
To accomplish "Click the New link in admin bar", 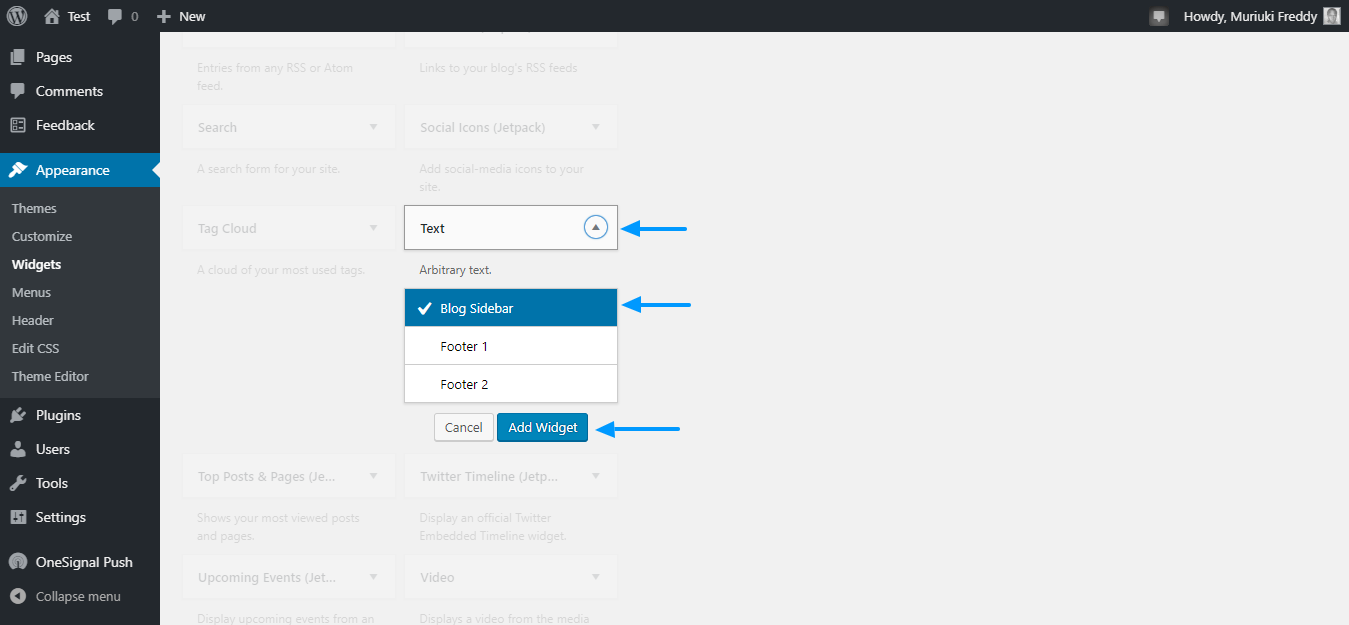I will point(192,16).
